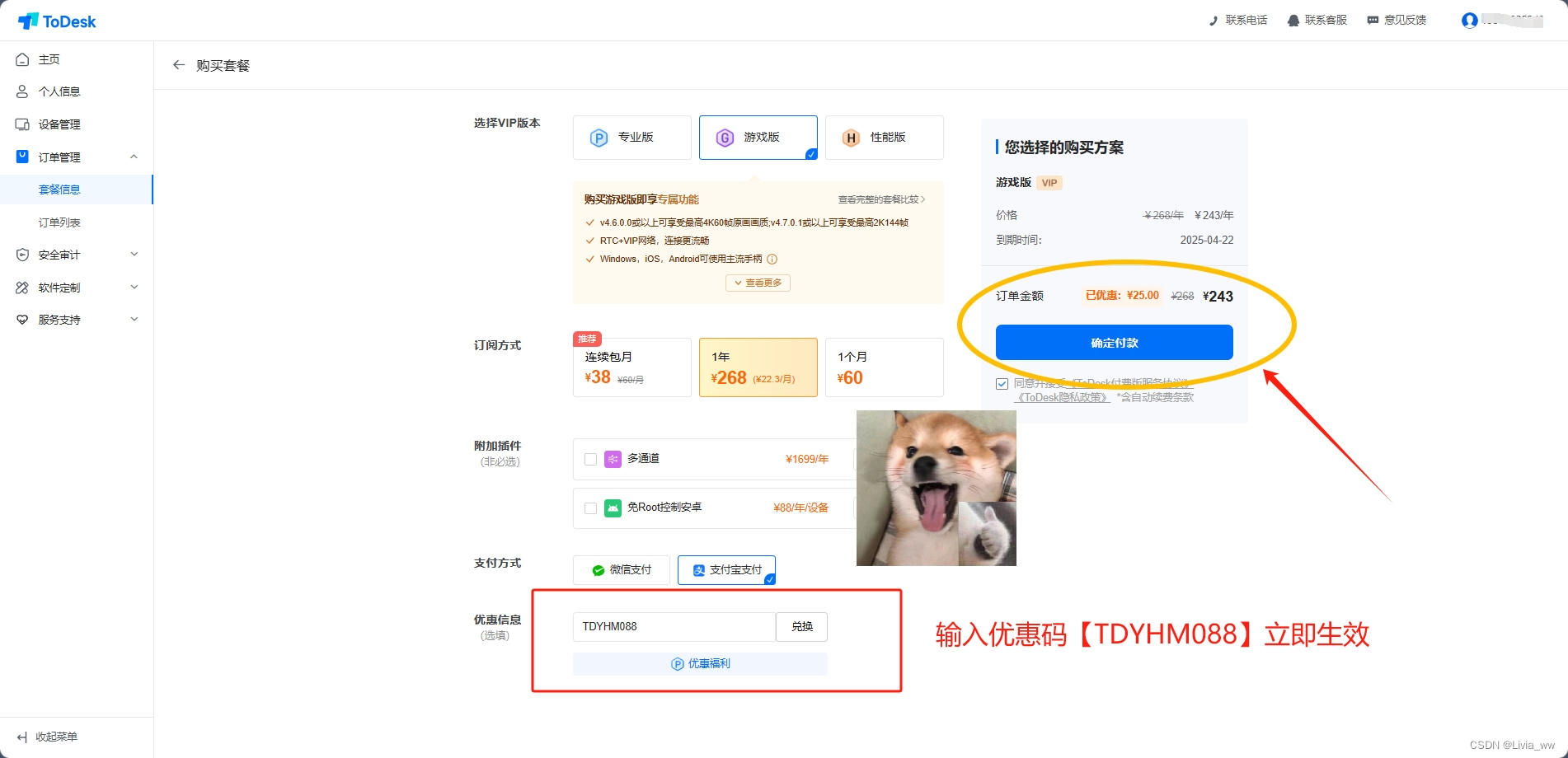Click the 2025-04-22 expiry date
The height and width of the screenshot is (758, 1568).
(x=1207, y=240)
